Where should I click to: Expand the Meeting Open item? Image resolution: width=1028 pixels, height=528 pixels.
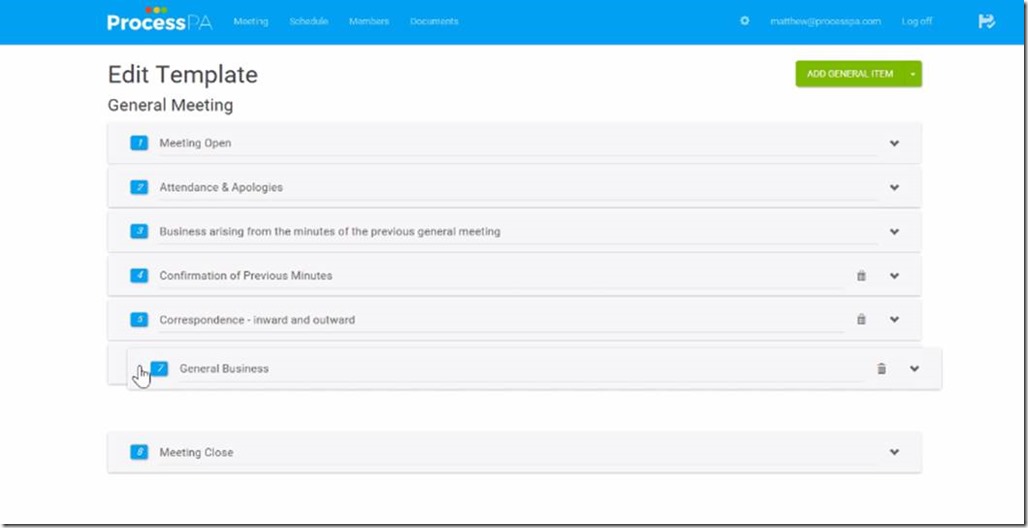pyautogui.click(x=894, y=143)
